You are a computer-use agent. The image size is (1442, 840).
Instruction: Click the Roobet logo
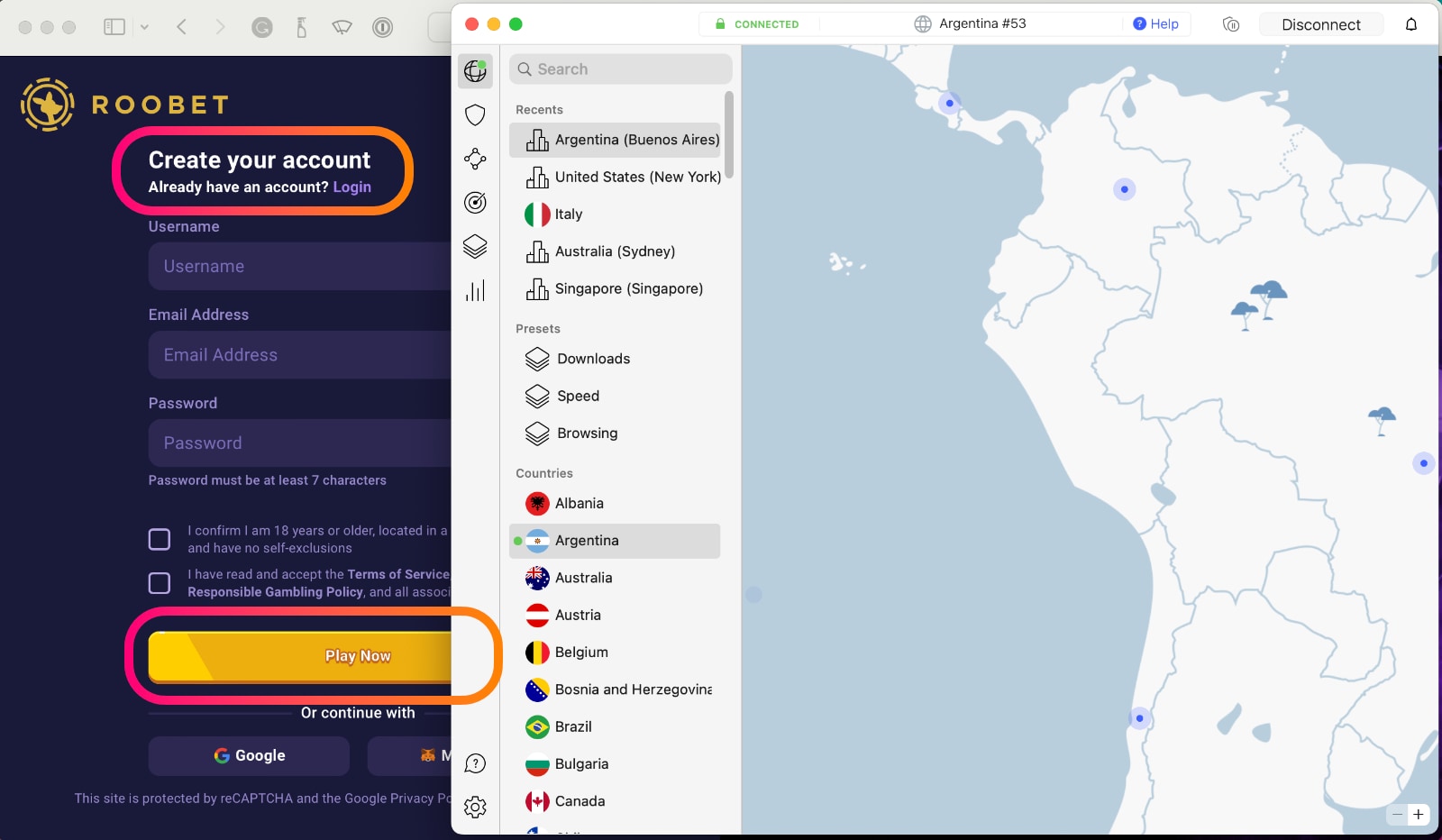124,105
